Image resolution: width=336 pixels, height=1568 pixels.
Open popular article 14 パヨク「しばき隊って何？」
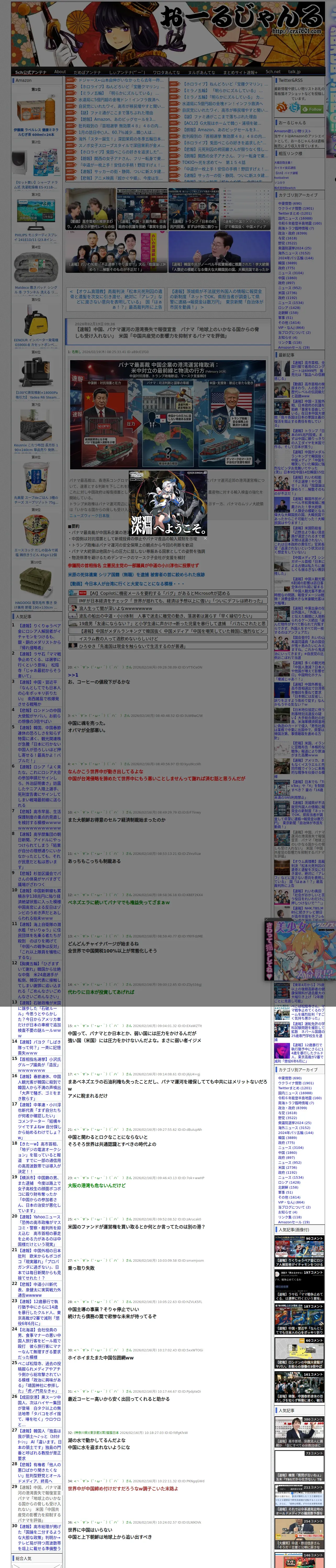point(39,1048)
